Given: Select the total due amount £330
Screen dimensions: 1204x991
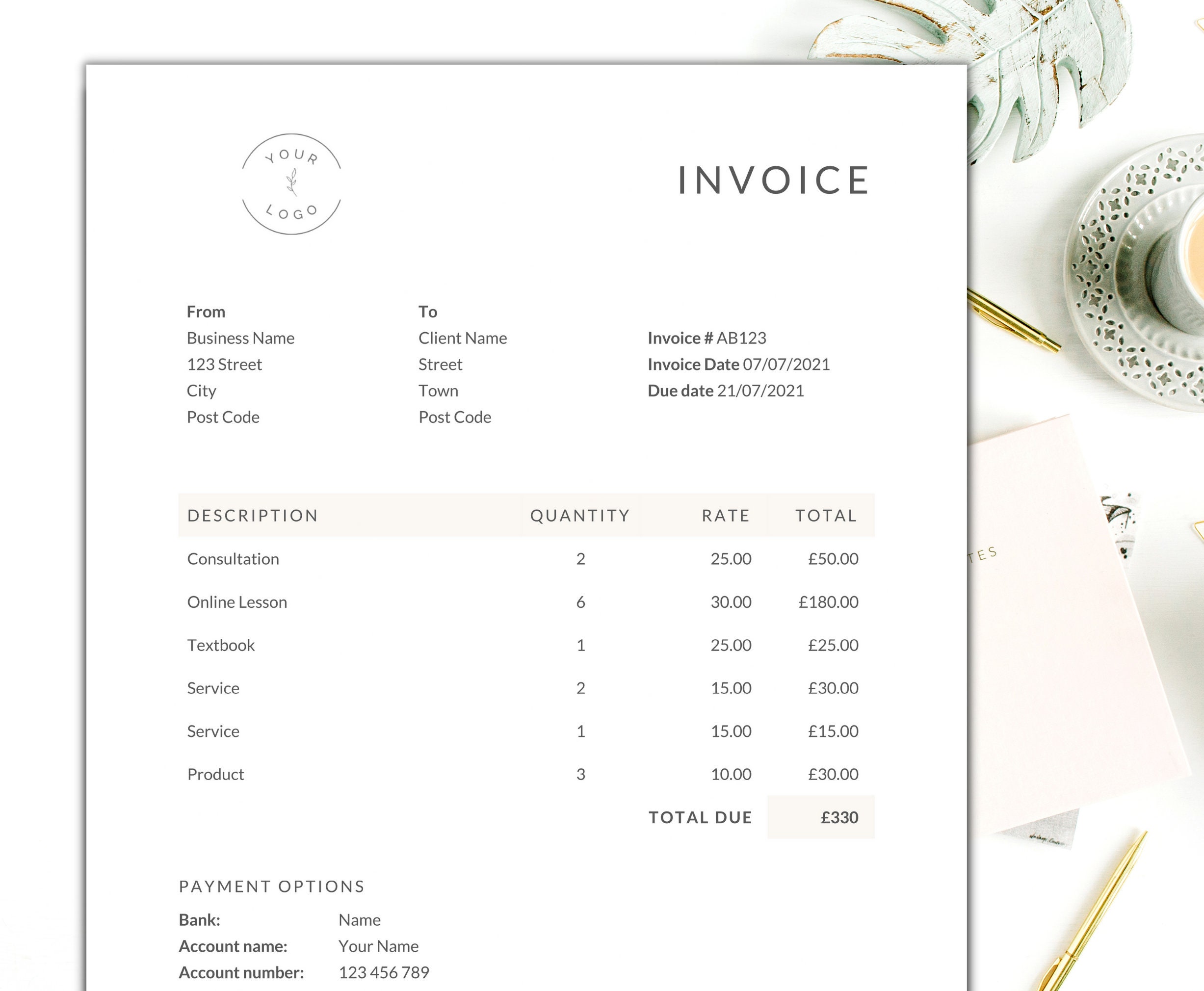Looking at the screenshot, I should pyautogui.click(x=839, y=817).
